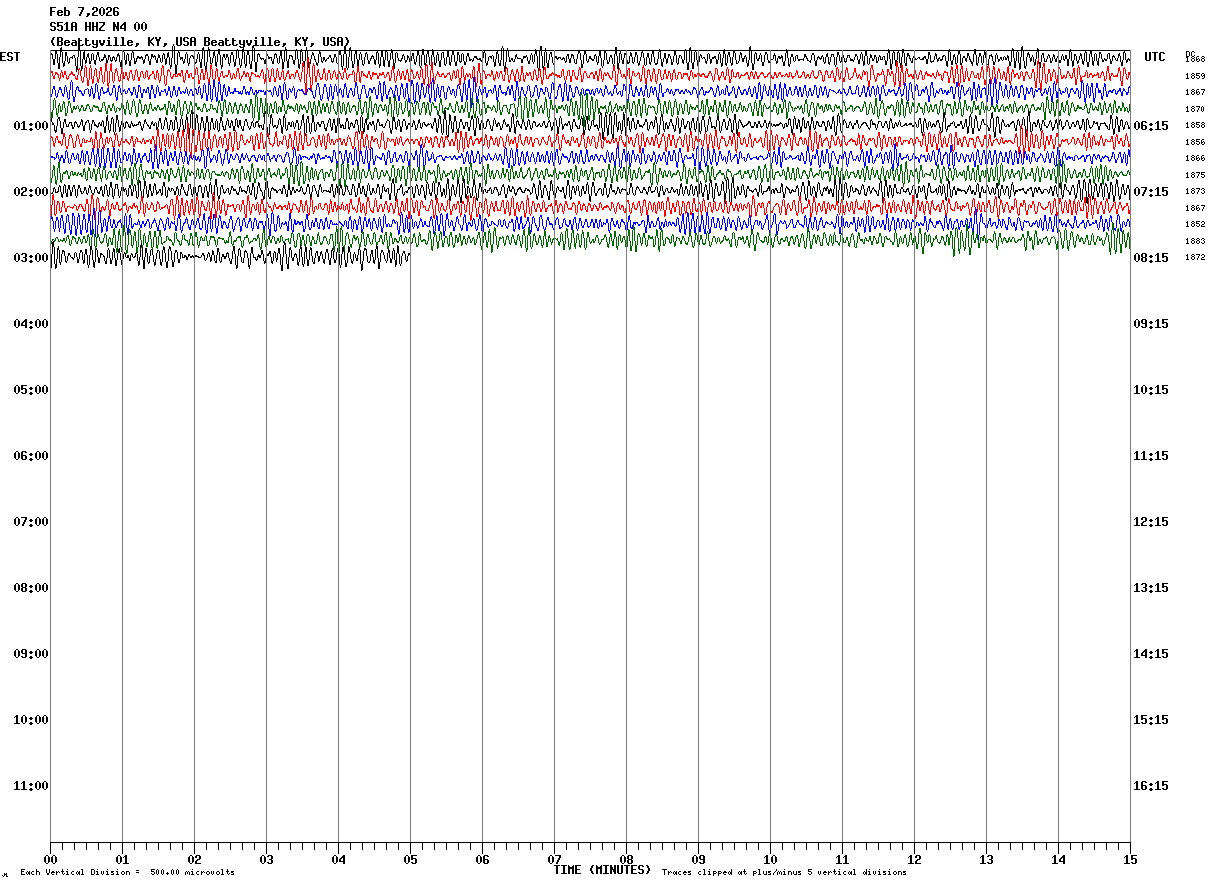
Task: Select the 11:00 EST time label
Action: [31, 786]
